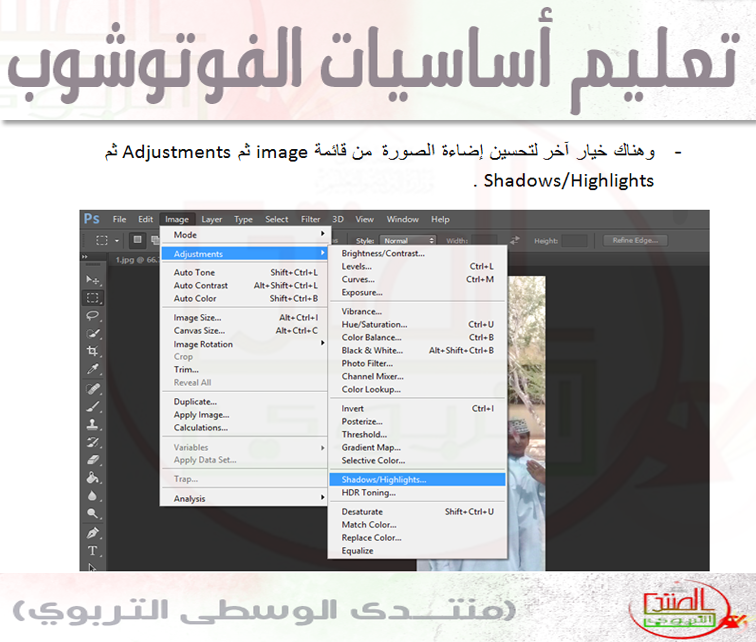Viewport: 756px width, 642px height.
Task: Click swap width and height icon
Action: pyautogui.click(x=514, y=240)
